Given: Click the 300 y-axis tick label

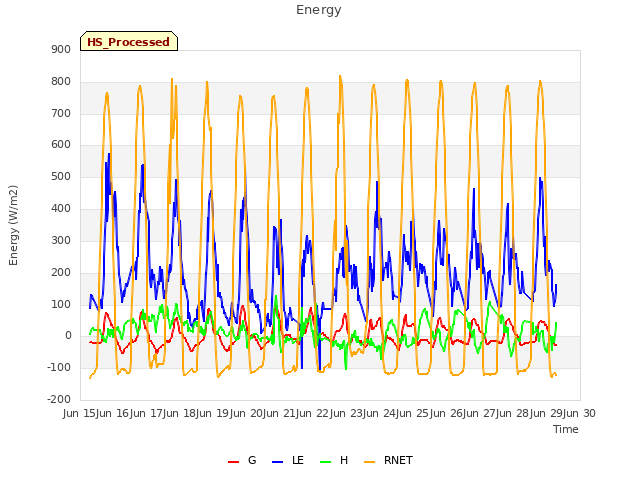Looking at the screenshot, I should [x=61, y=240].
